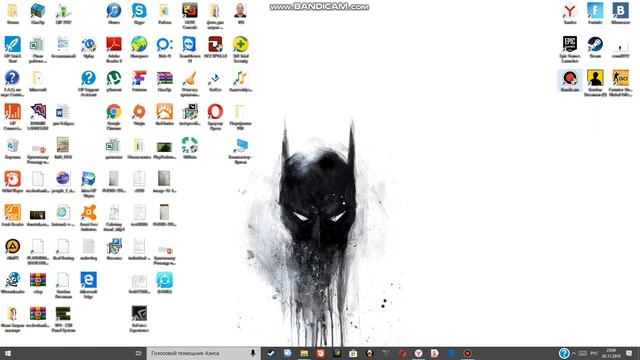
Task: Select the Recycle Bin on the desktop
Action: [12, 145]
